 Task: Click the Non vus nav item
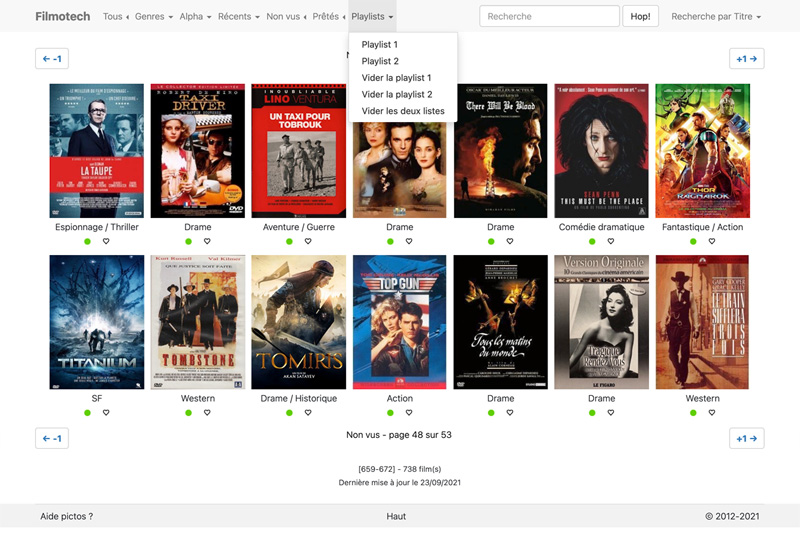click(x=286, y=16)
